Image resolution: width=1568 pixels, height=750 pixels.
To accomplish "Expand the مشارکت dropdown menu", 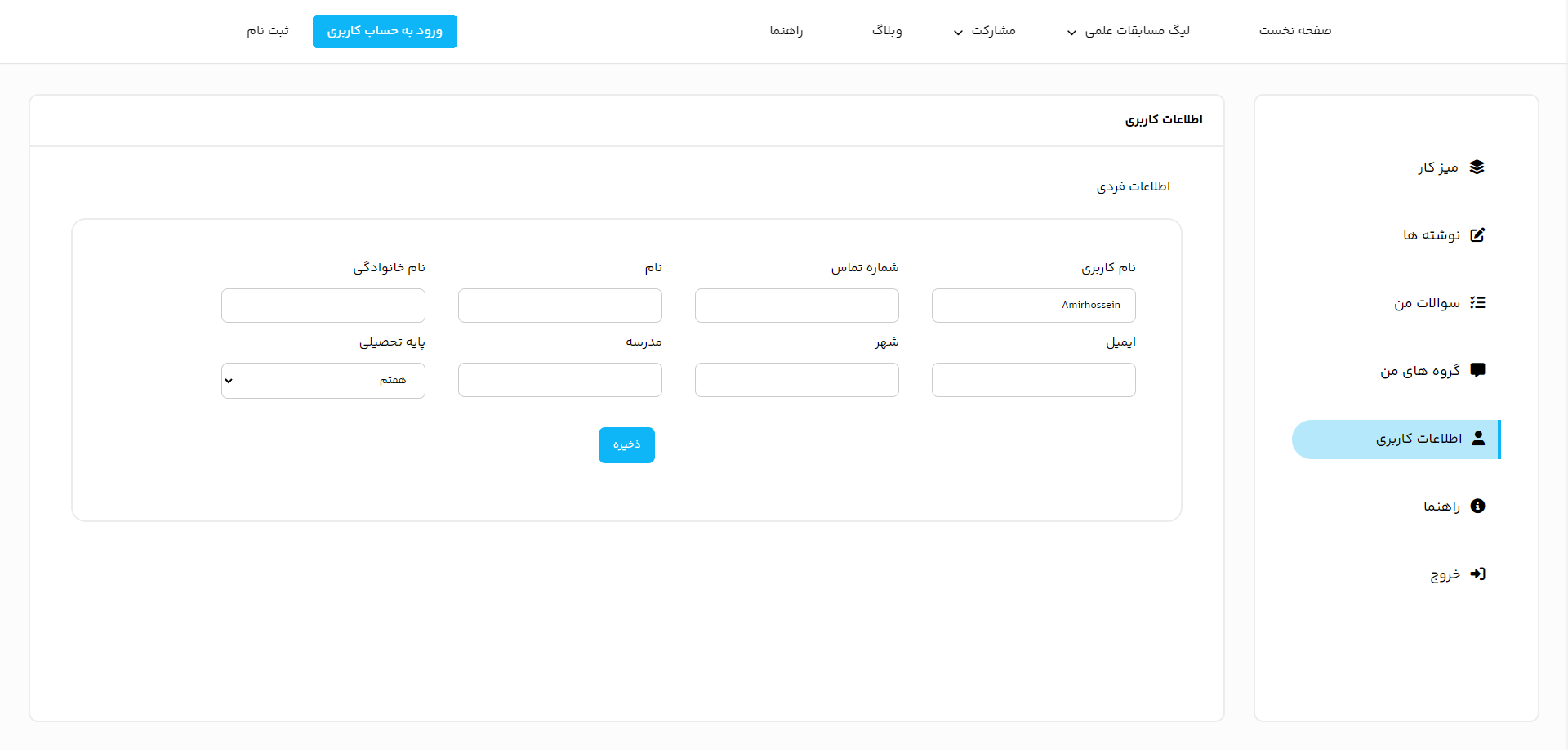I will tap(984, 31).
